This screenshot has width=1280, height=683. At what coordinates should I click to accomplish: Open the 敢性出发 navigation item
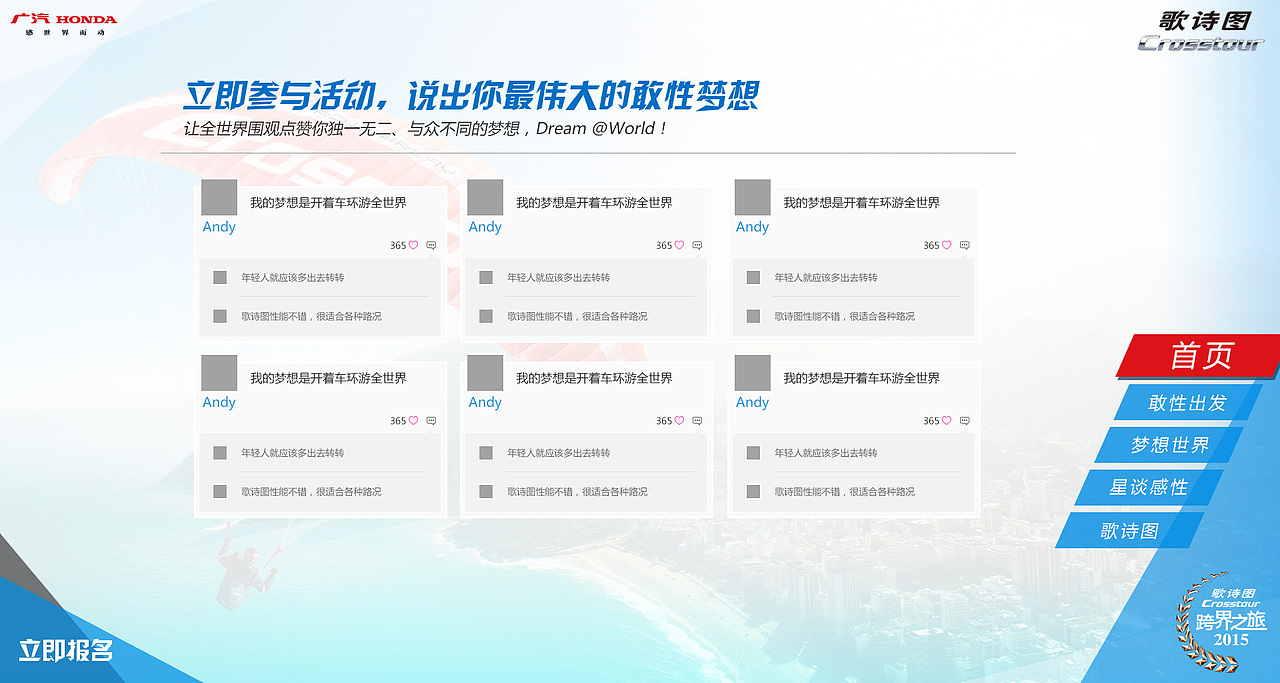point(1187,403)
